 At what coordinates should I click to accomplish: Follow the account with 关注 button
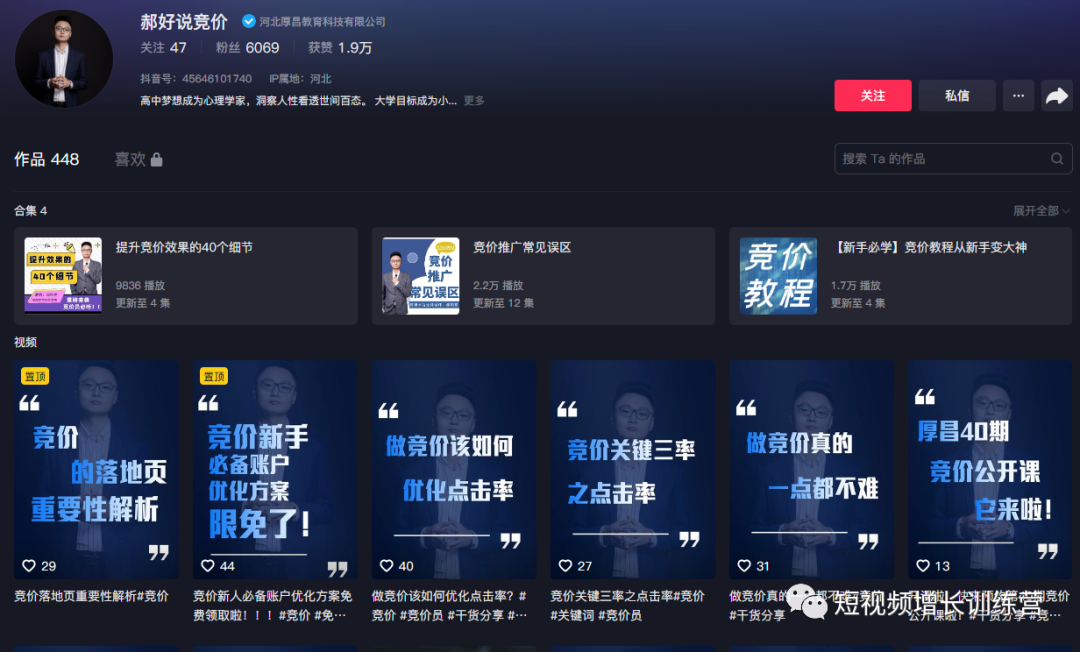(x=873, y=96)
